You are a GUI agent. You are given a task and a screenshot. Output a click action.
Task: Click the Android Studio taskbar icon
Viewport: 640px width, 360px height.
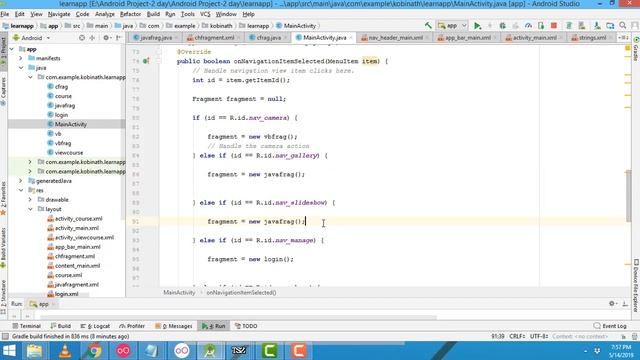(x=211, y=351)
